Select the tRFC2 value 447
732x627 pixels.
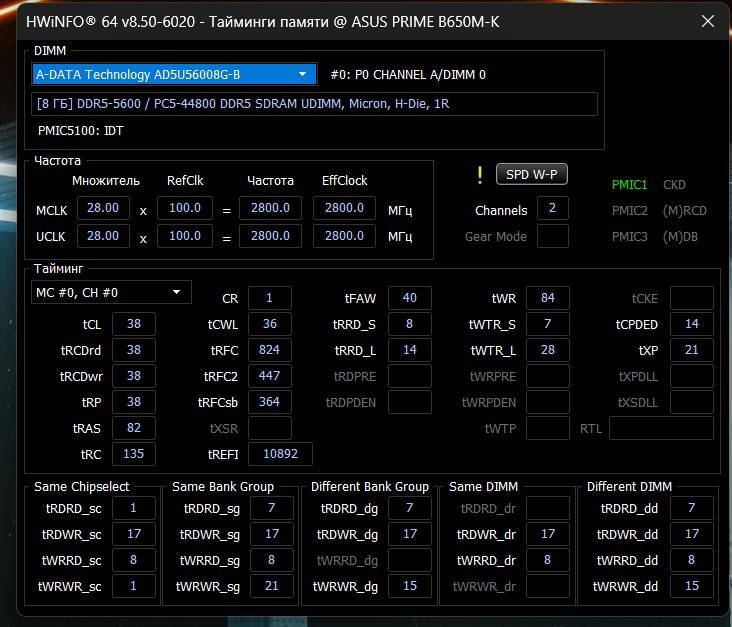270,376
